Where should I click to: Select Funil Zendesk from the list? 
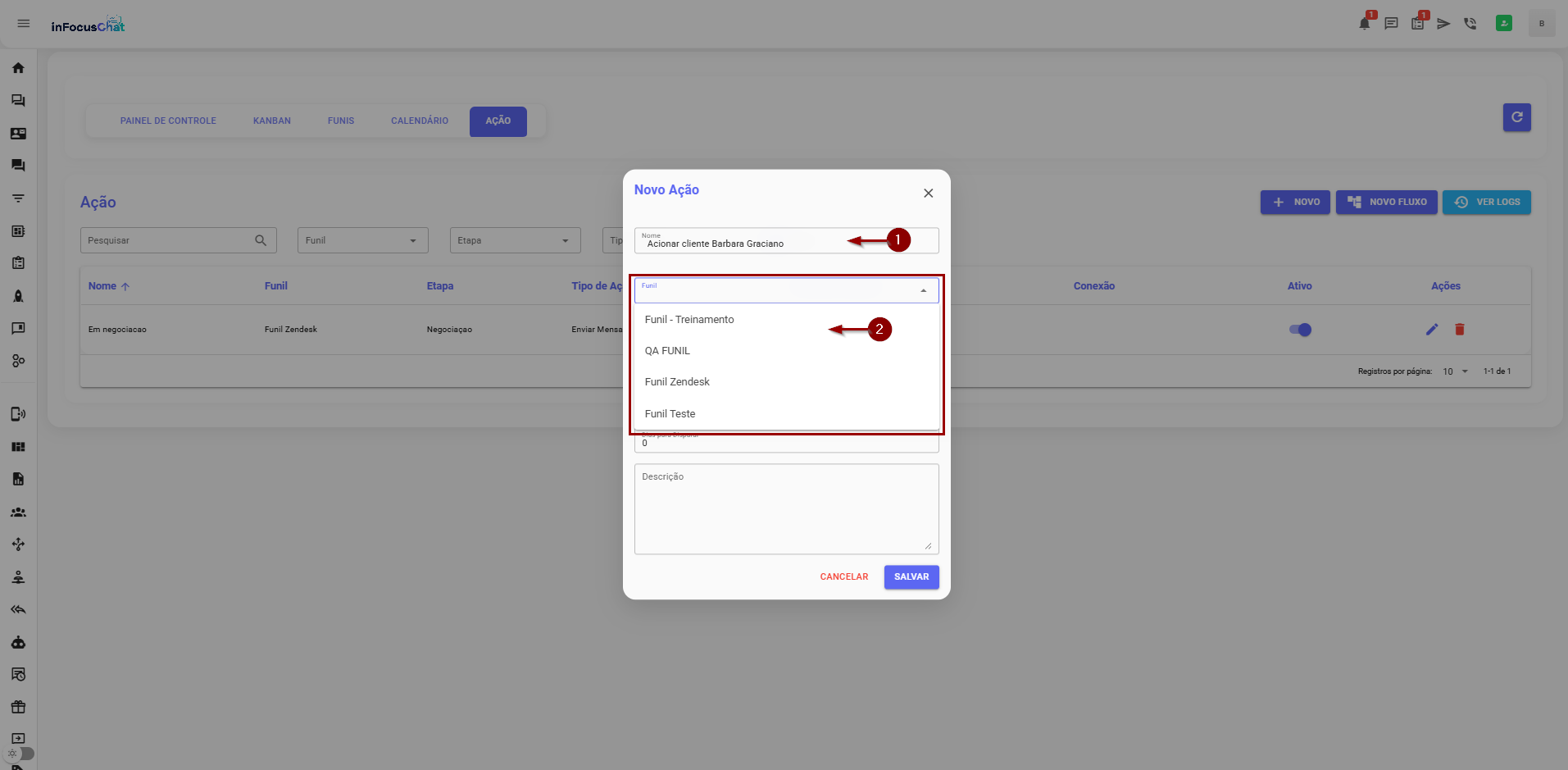(x=677, y=382)
